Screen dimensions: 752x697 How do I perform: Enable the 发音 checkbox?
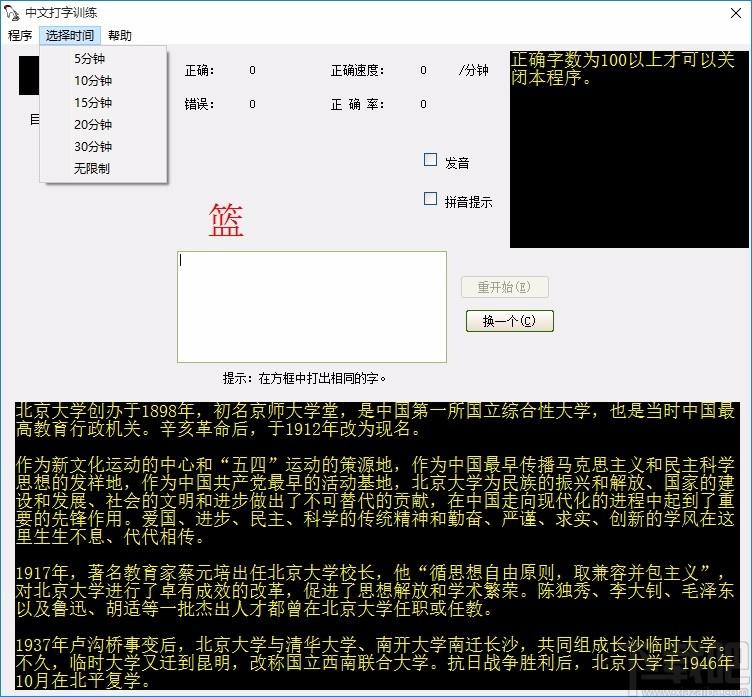[431, 160]
